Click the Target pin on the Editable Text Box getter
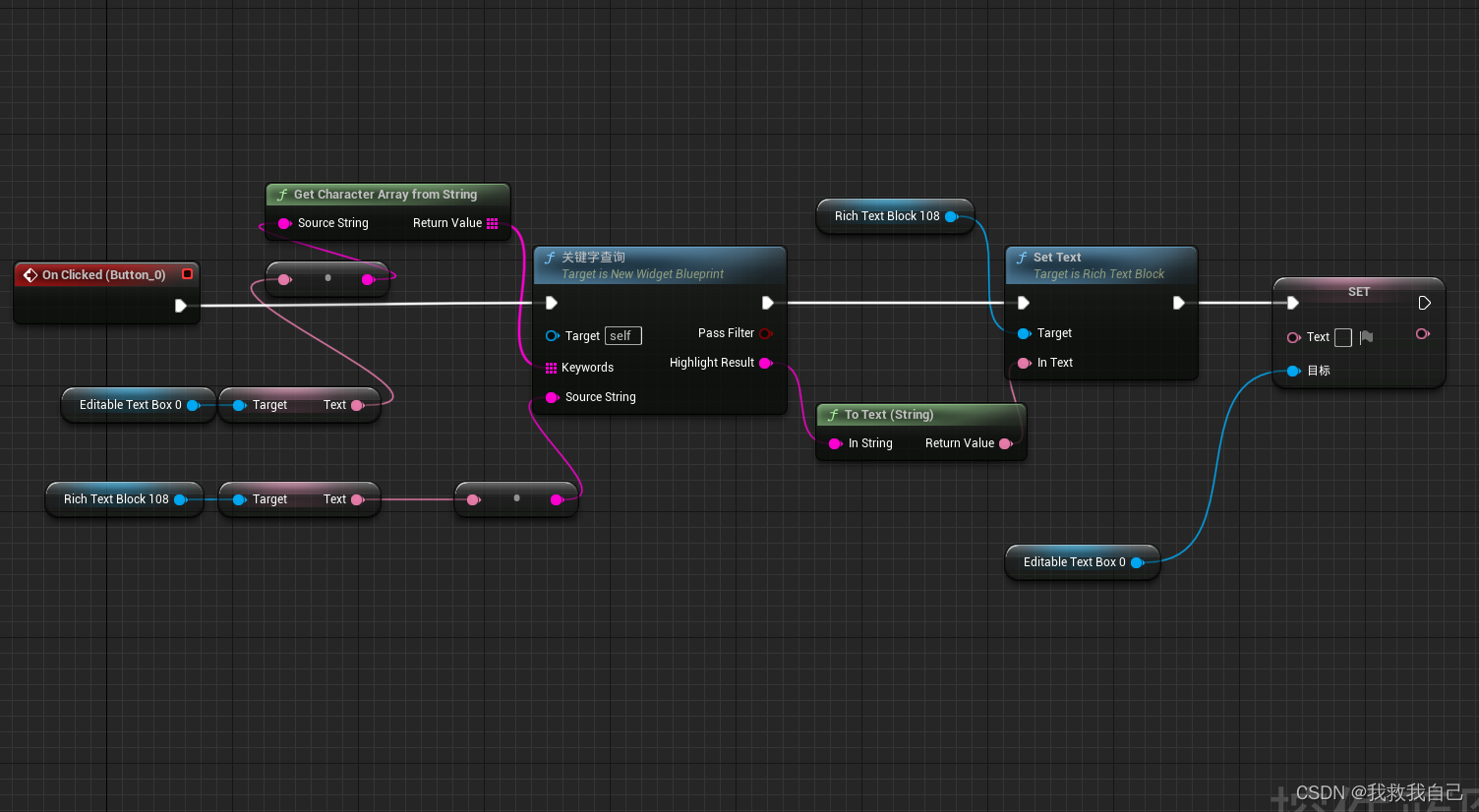This screenshot has width=1479, height=812. click(239, 405)
